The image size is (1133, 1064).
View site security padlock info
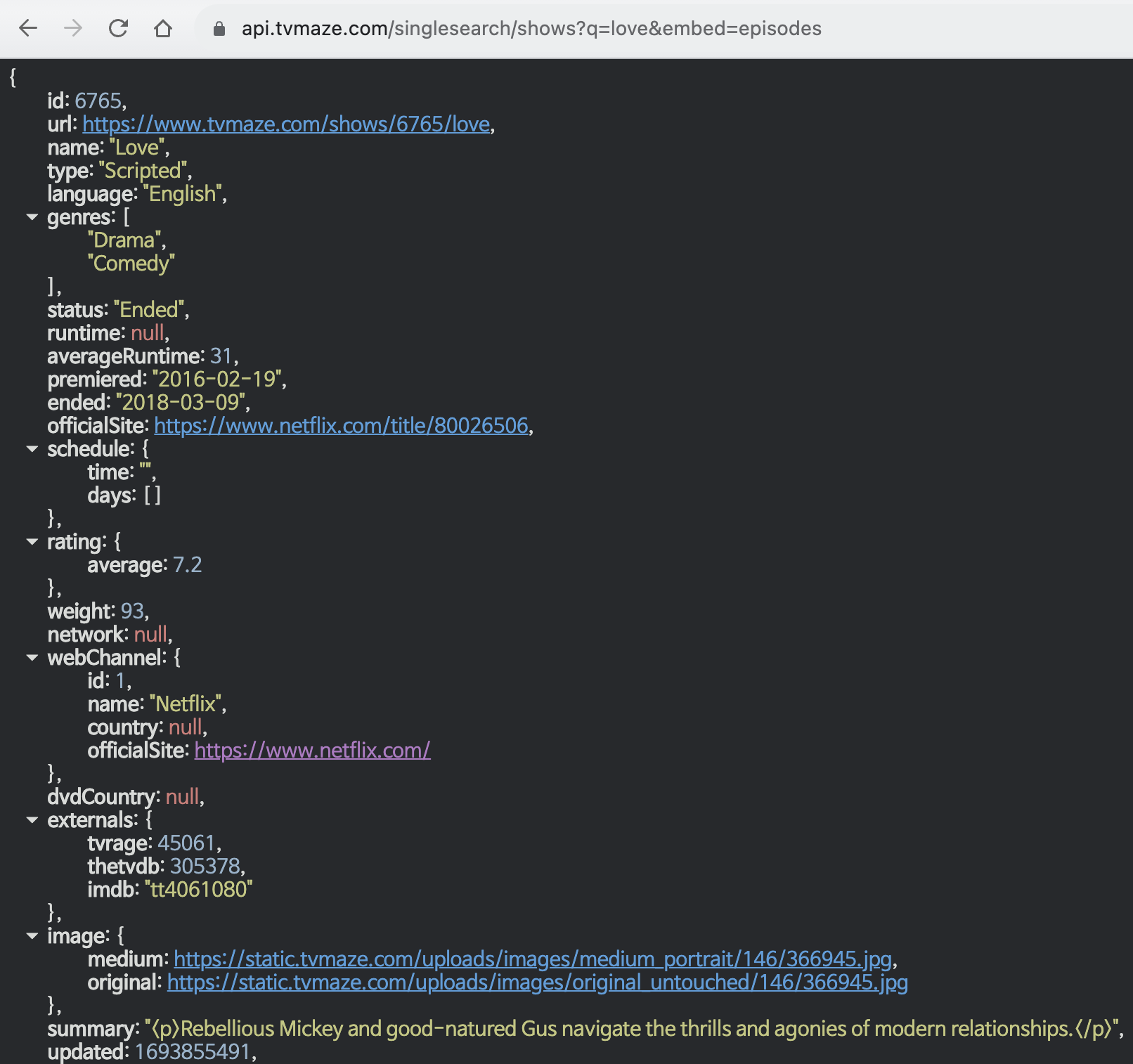(219, 28)
